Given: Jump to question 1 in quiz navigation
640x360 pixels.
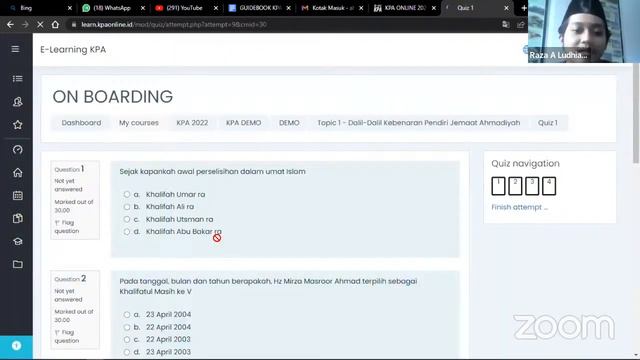Looking at the screenshot, I should pyautogui.click(x=498, y=186).
